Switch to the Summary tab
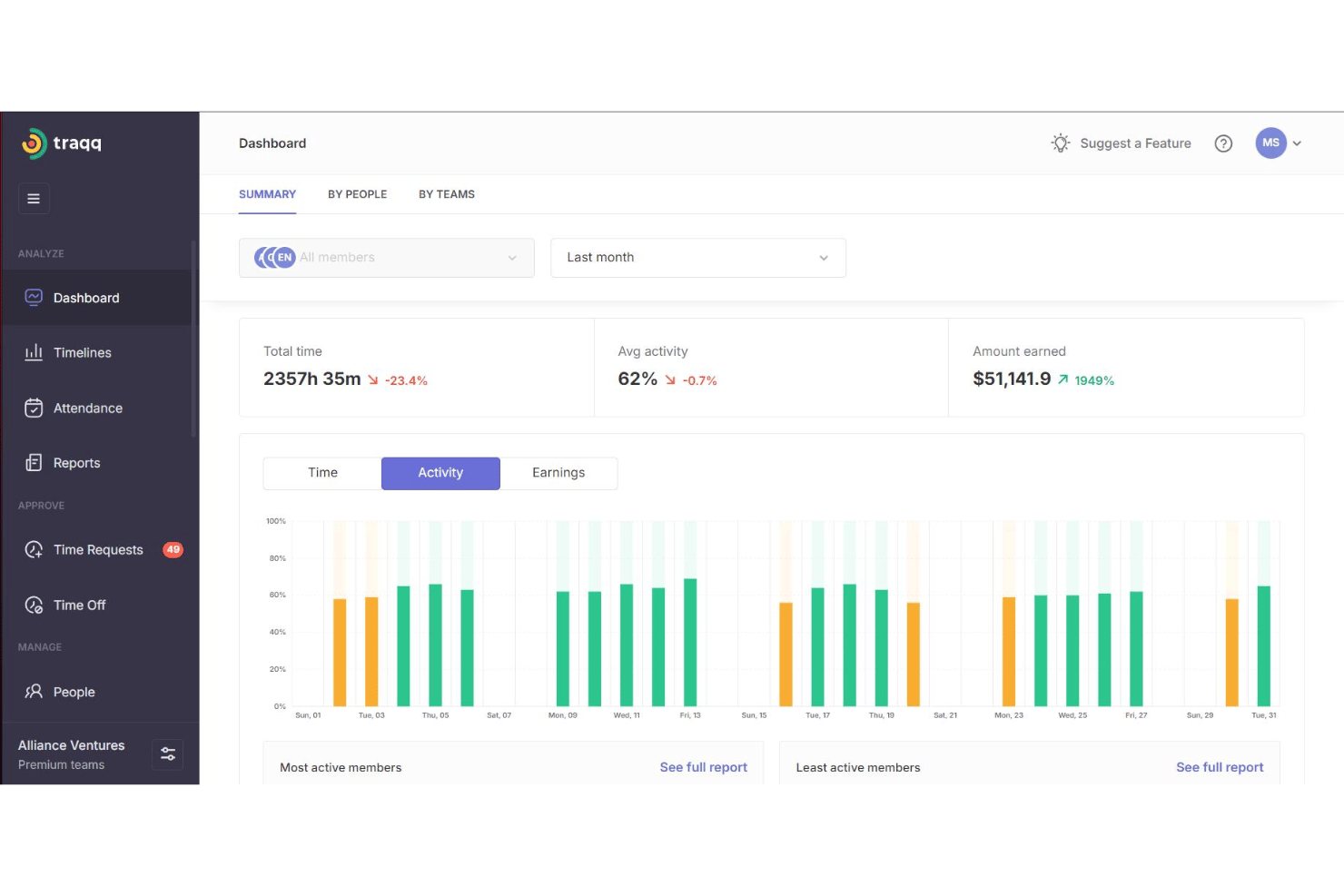Viewport: 1344px width, 896px height. tap(267, 194)
